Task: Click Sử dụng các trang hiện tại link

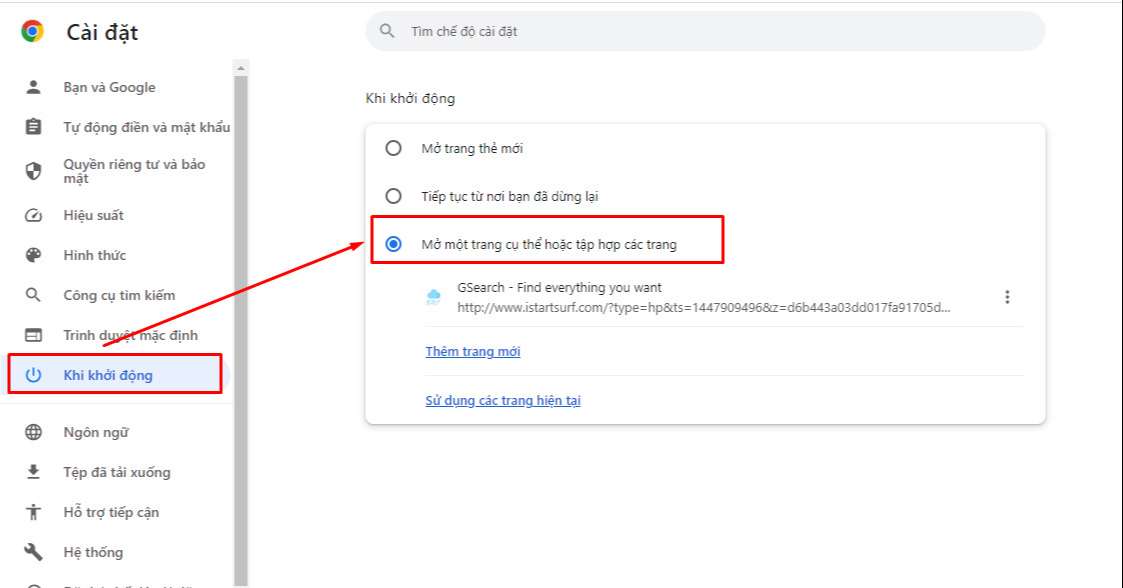Action: coord(503,400)
